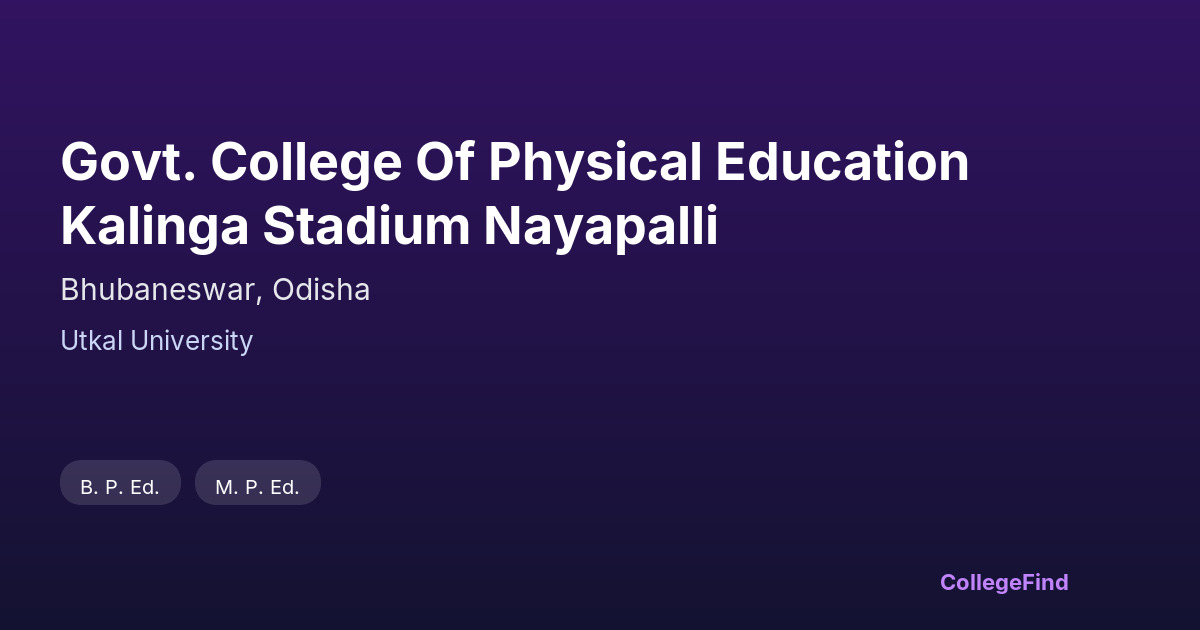Click the Utkal University affiliation text
Screen dimensions: 1200x630
pos(156,341)
